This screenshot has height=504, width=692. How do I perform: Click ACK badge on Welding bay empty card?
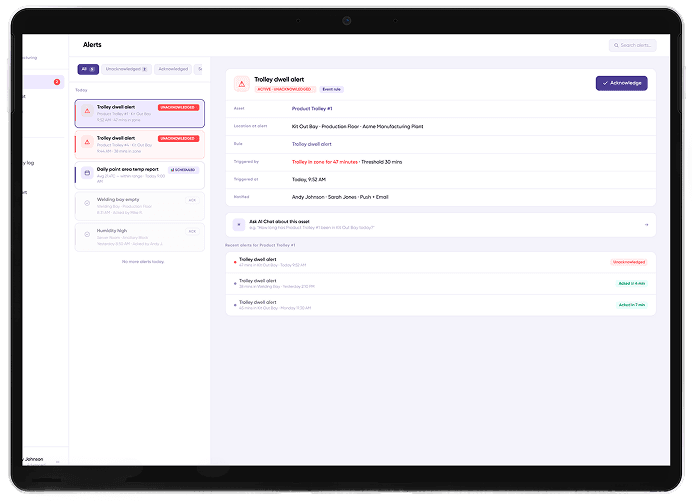(x=192, y=200)
